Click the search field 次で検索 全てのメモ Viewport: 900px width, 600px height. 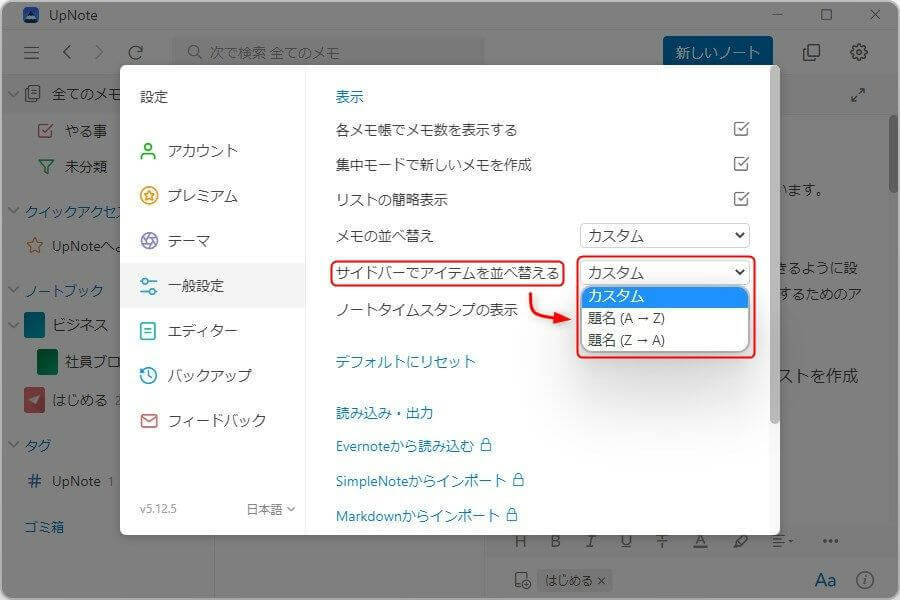(x=327, y=53)
